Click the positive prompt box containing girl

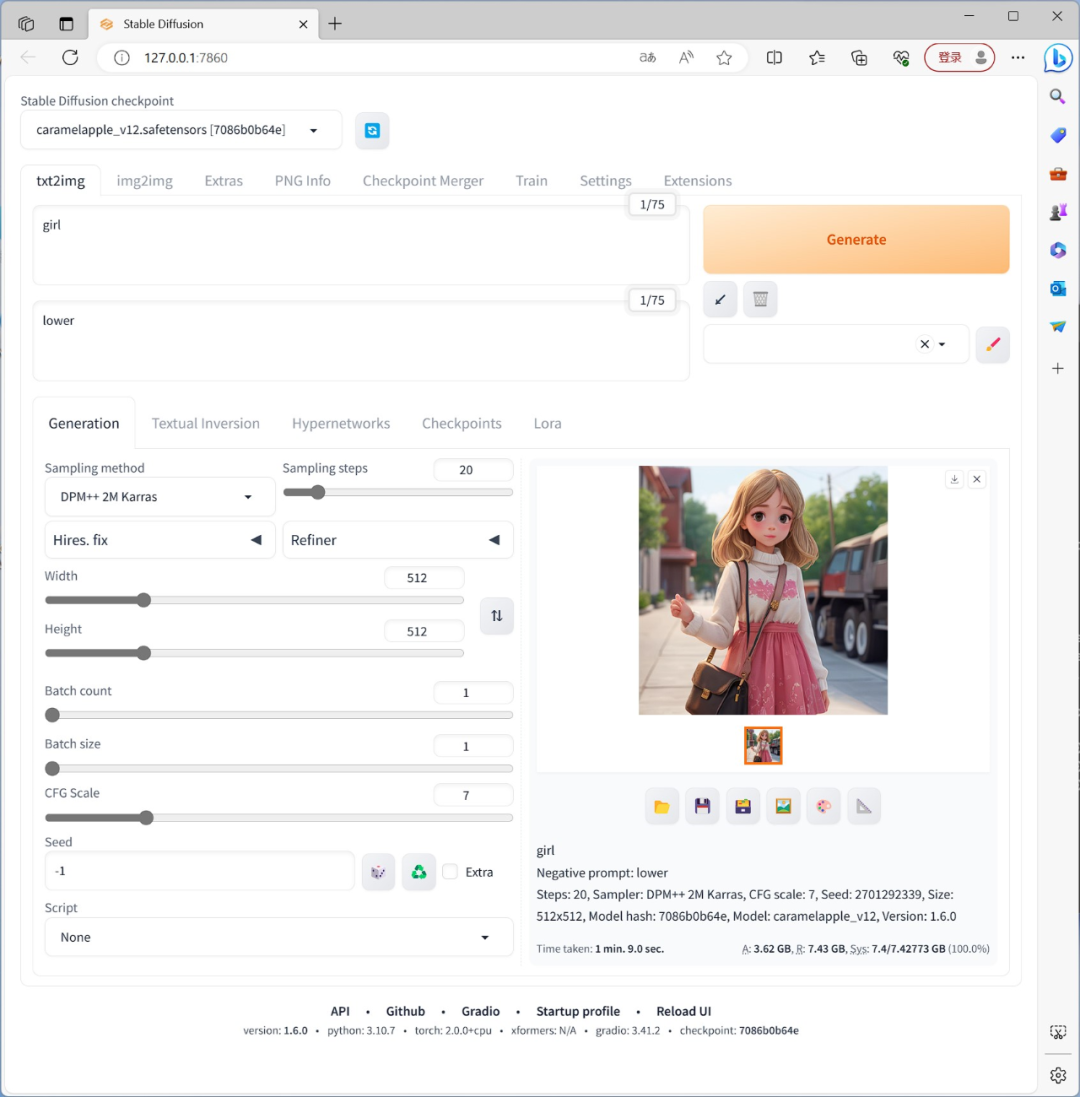pyautogui.click(x=361, y=246)
